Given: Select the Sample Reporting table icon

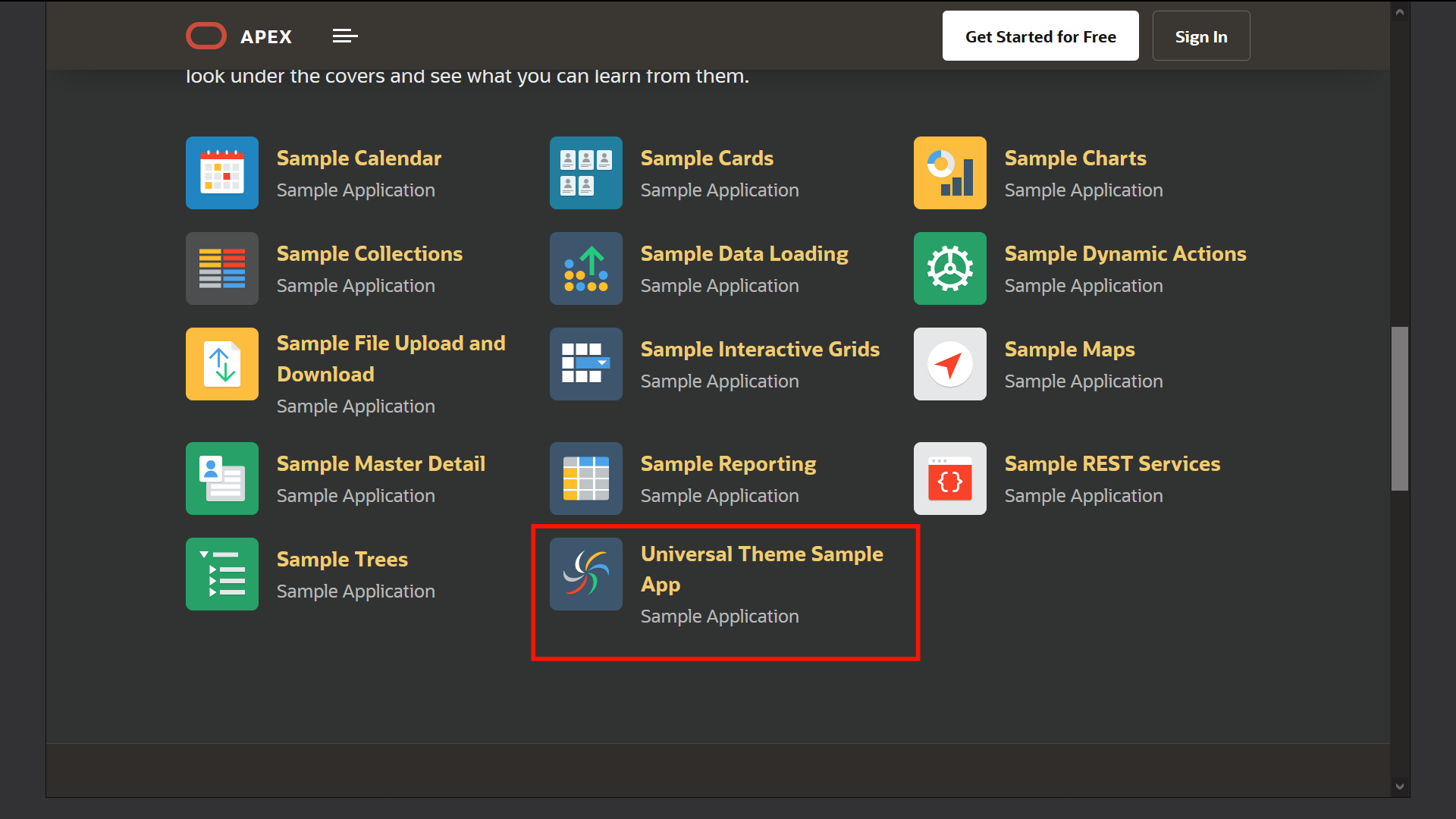Looking at the screenshot, I should click(x=585, y=479).
